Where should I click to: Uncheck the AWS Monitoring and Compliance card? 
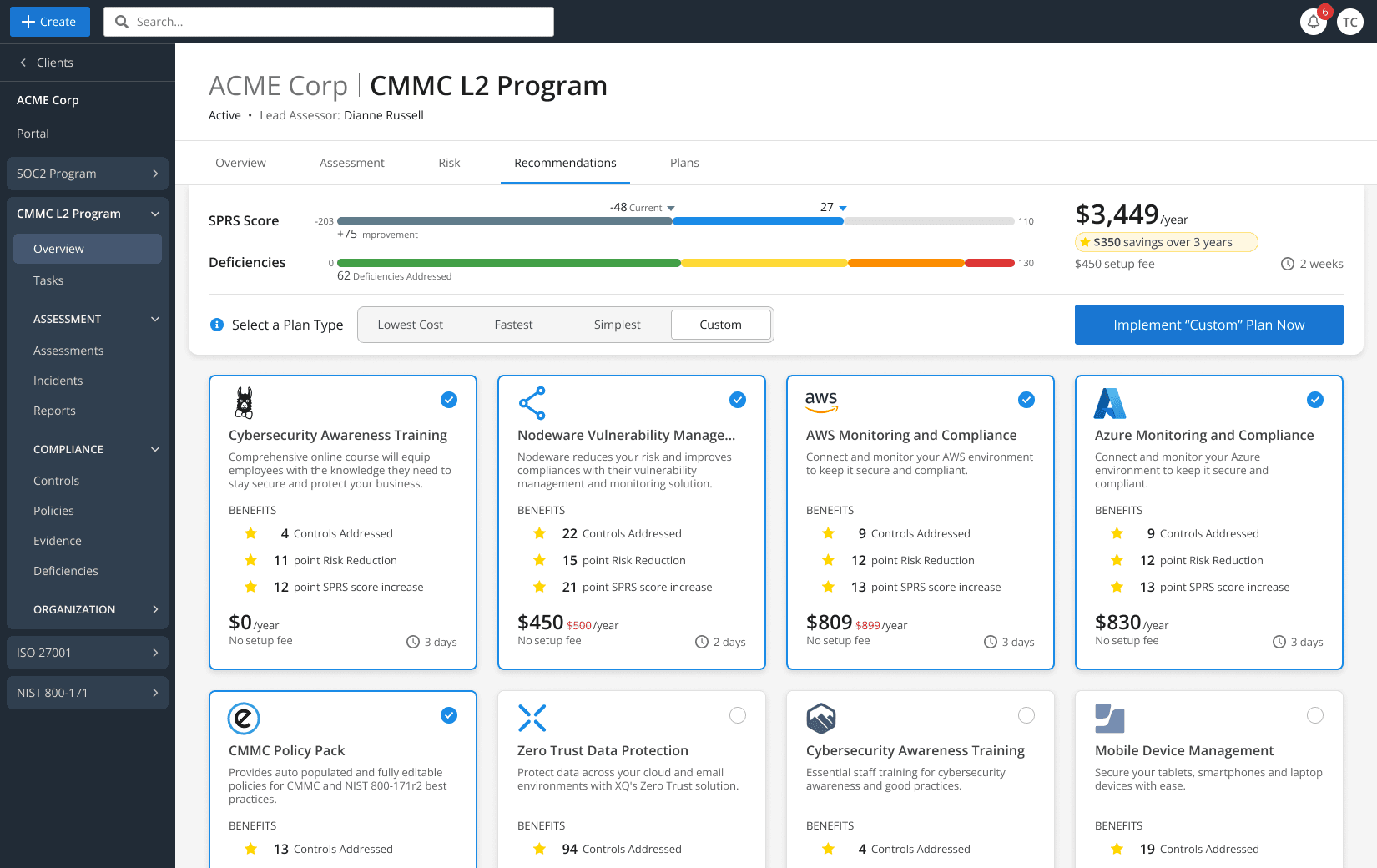click(1026, 400)
